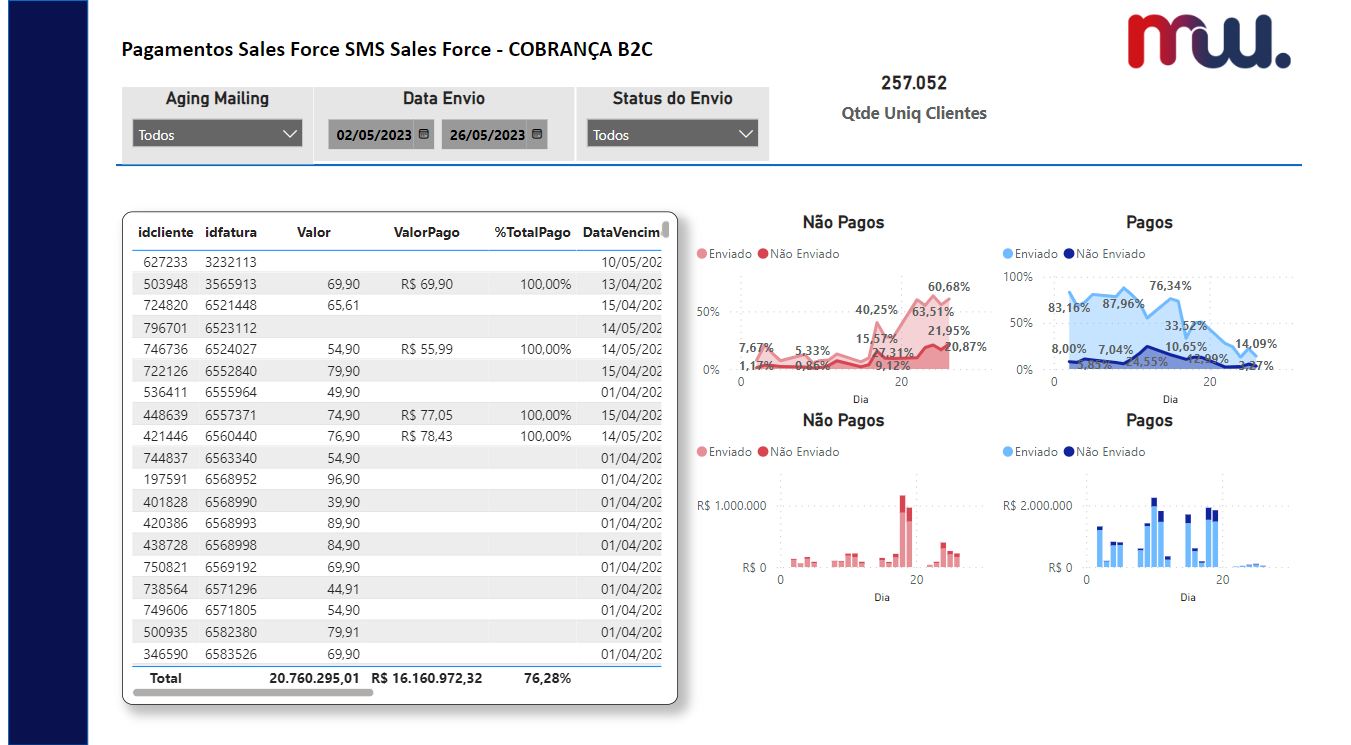This screenshot has height=745, width=1351.
Task: Click the 76,34% data label in Pagos chart
Action: click(1170, 285)
